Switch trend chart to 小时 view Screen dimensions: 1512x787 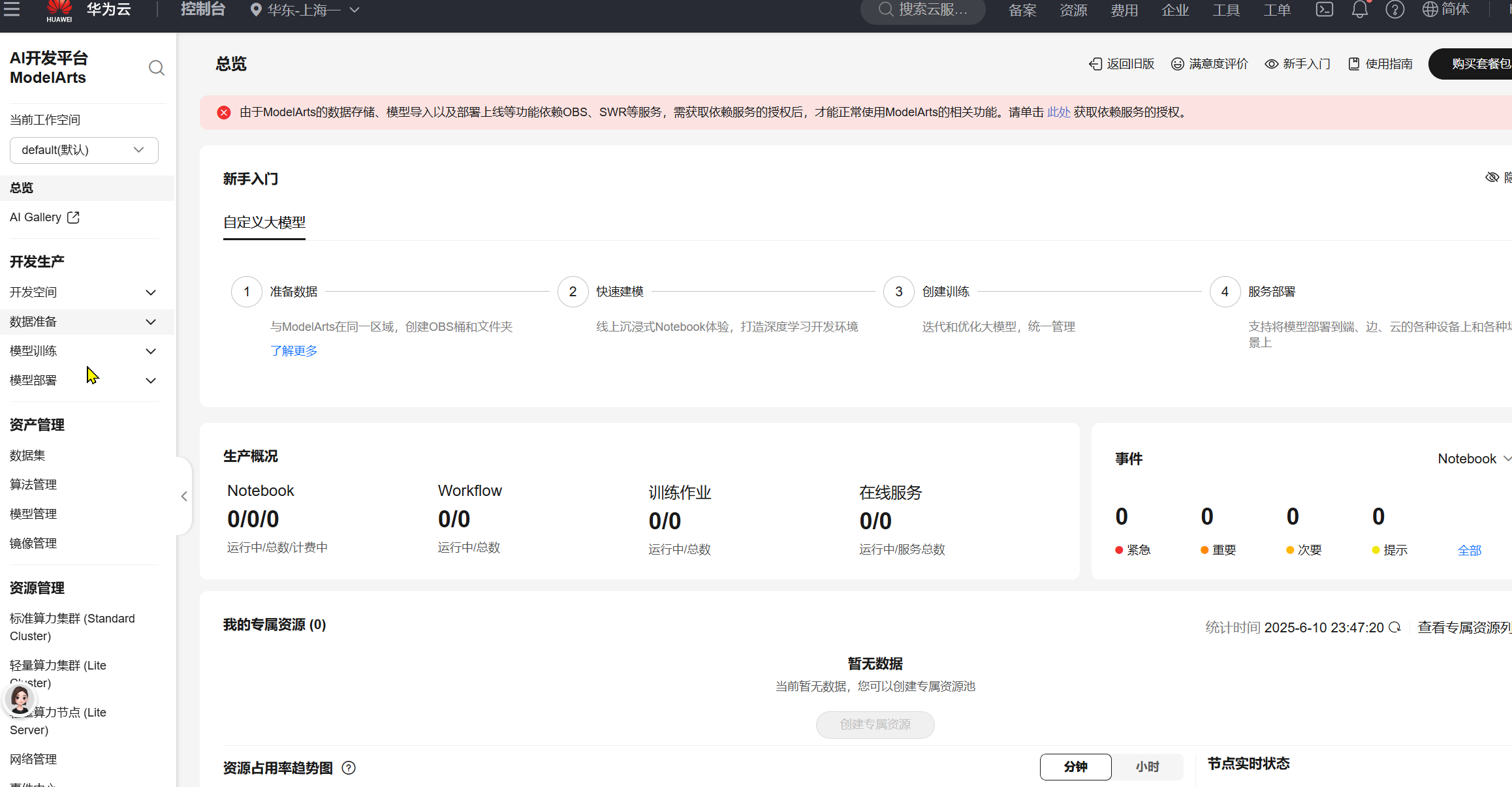1147,767
